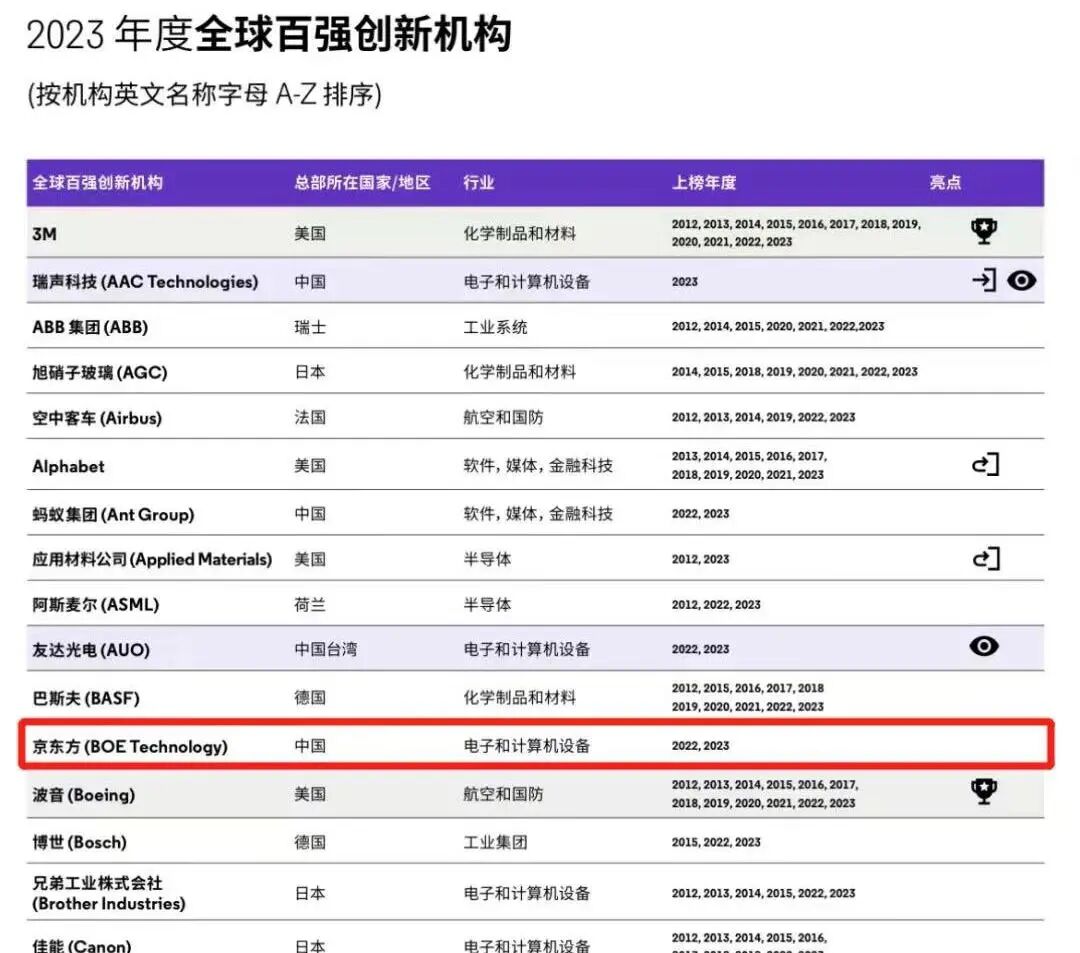Image resolution: width=1080 pixels, height=953 pixels.
Task: Click the years list in the 3M row
Action: tap(797, 233)
